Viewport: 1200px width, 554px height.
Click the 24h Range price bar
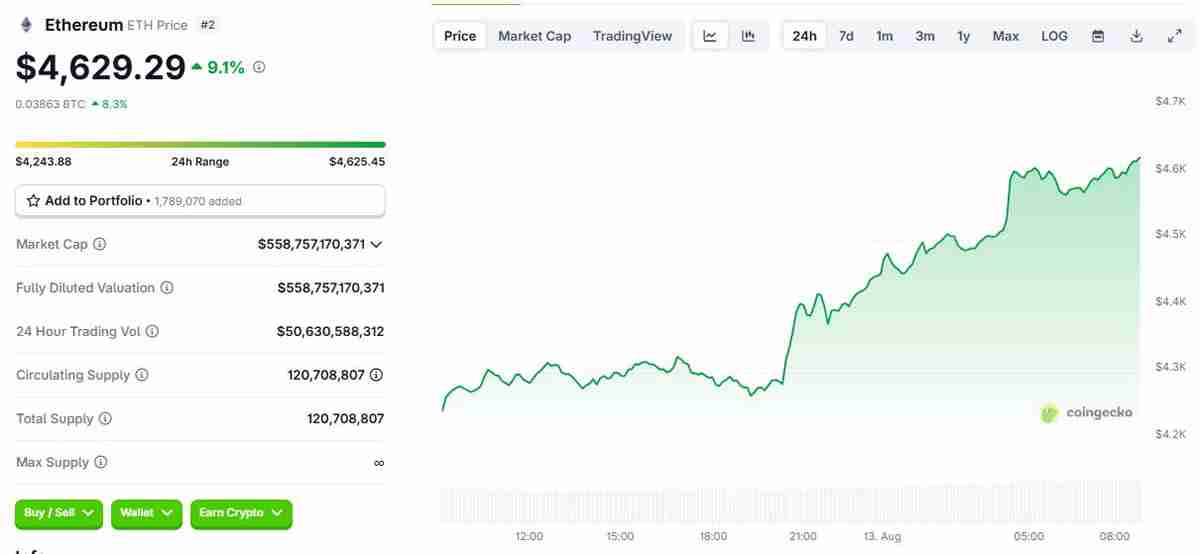tap(200, 144)
